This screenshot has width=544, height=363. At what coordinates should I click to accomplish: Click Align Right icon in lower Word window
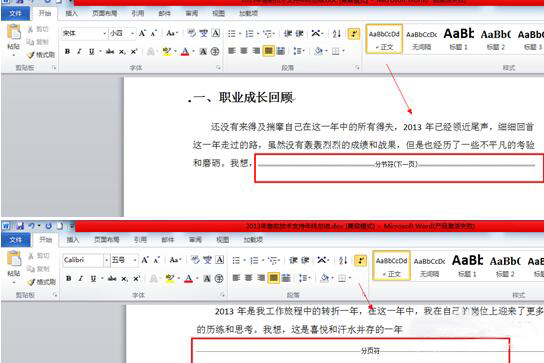261,278
